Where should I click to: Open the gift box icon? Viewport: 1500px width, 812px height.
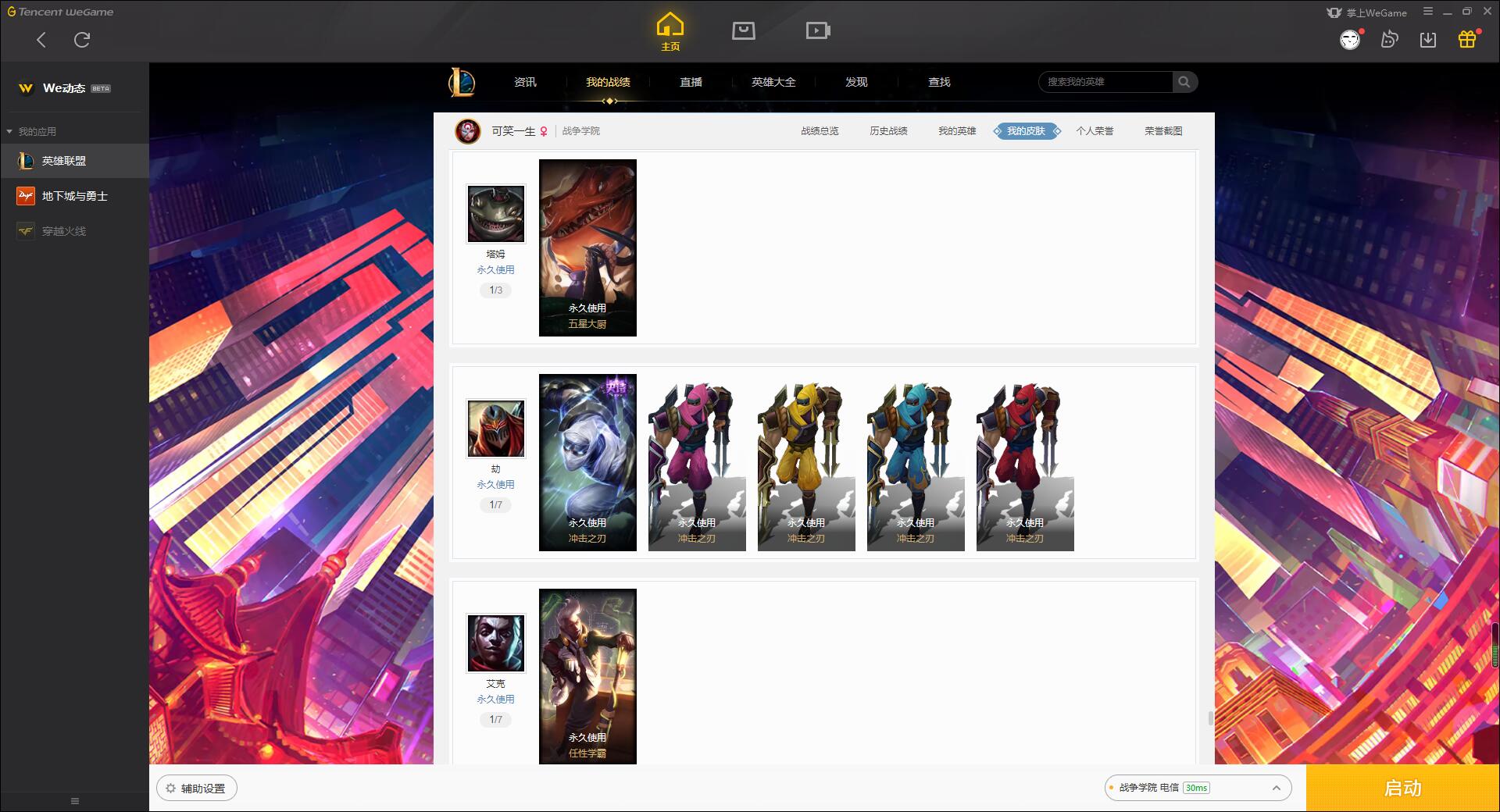(x=1467, y=39)
